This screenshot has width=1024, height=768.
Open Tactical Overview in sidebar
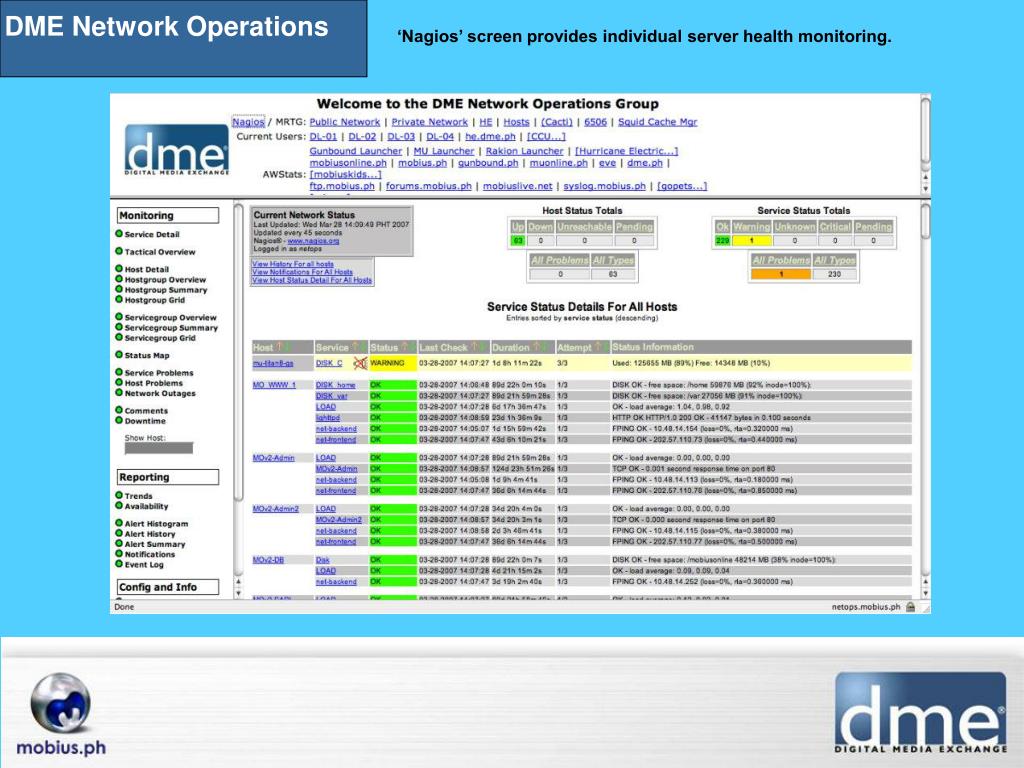click(x=160, y=251)
